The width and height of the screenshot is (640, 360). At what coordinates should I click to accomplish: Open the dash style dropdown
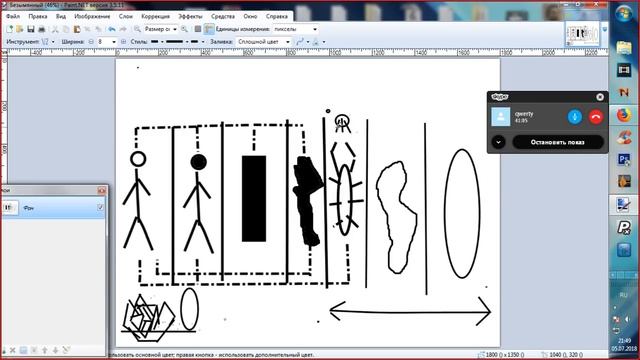click(177, 42)
